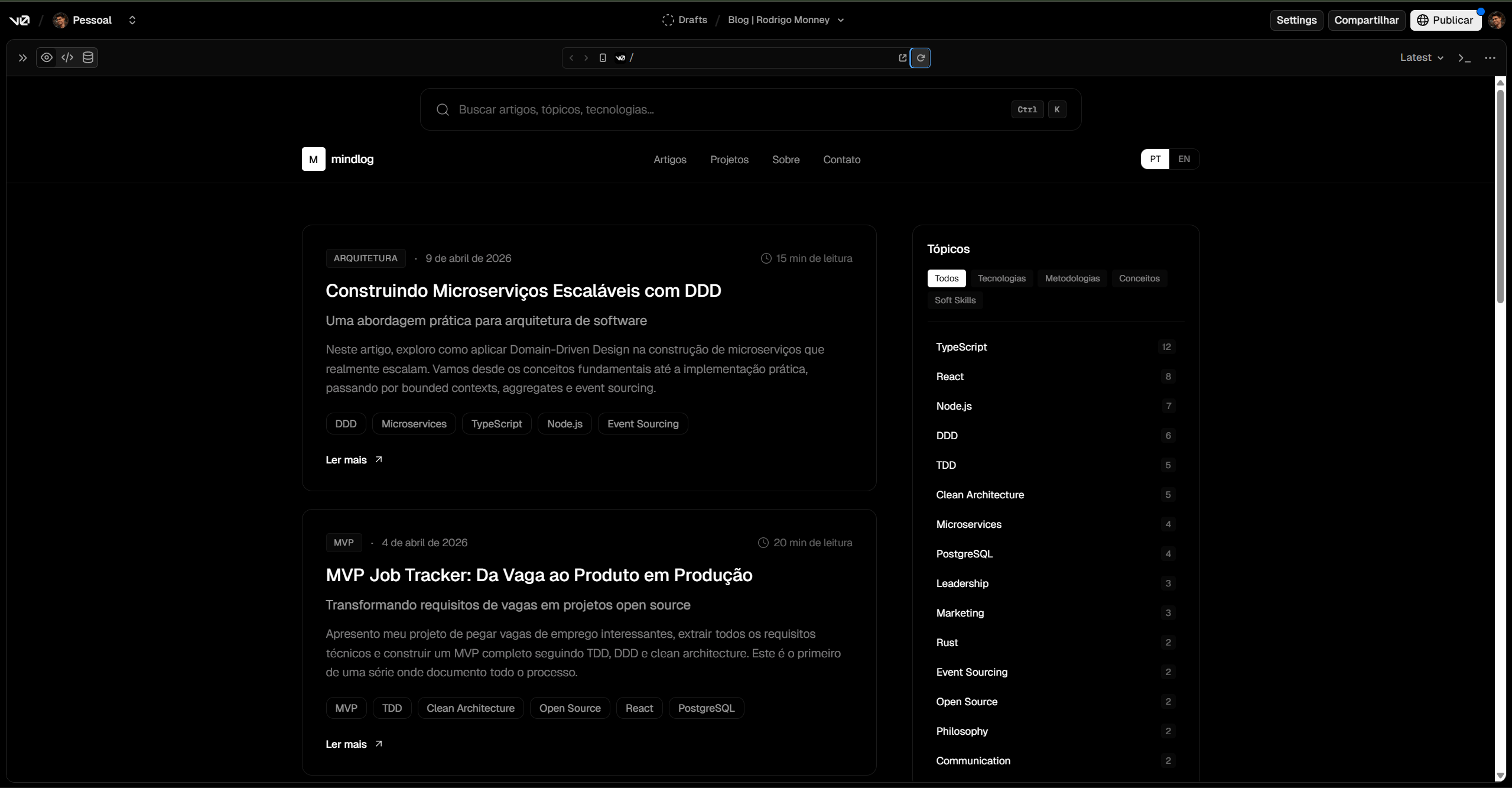Refresh the preview page
This screenshot has height=788, width=1512.
coord(920,57)
